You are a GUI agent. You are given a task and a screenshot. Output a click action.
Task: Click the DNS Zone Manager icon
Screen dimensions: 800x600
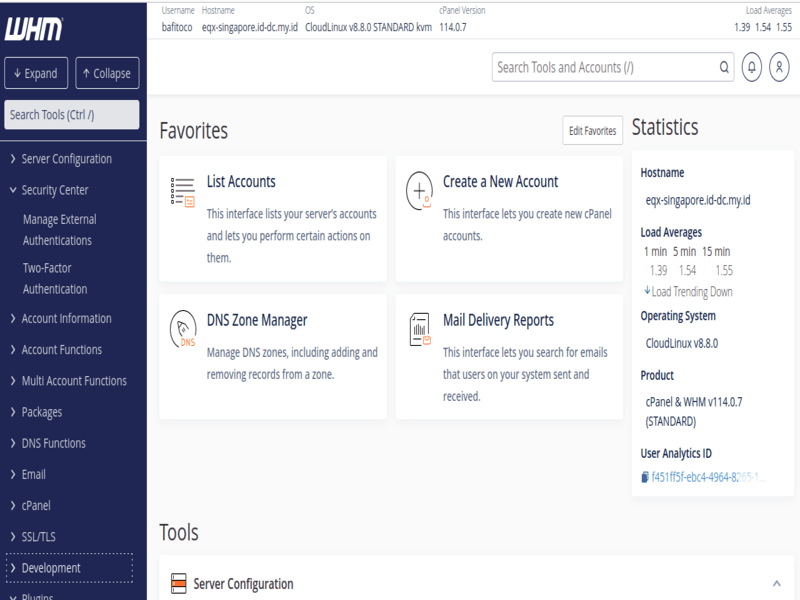[x=183, y=329]
